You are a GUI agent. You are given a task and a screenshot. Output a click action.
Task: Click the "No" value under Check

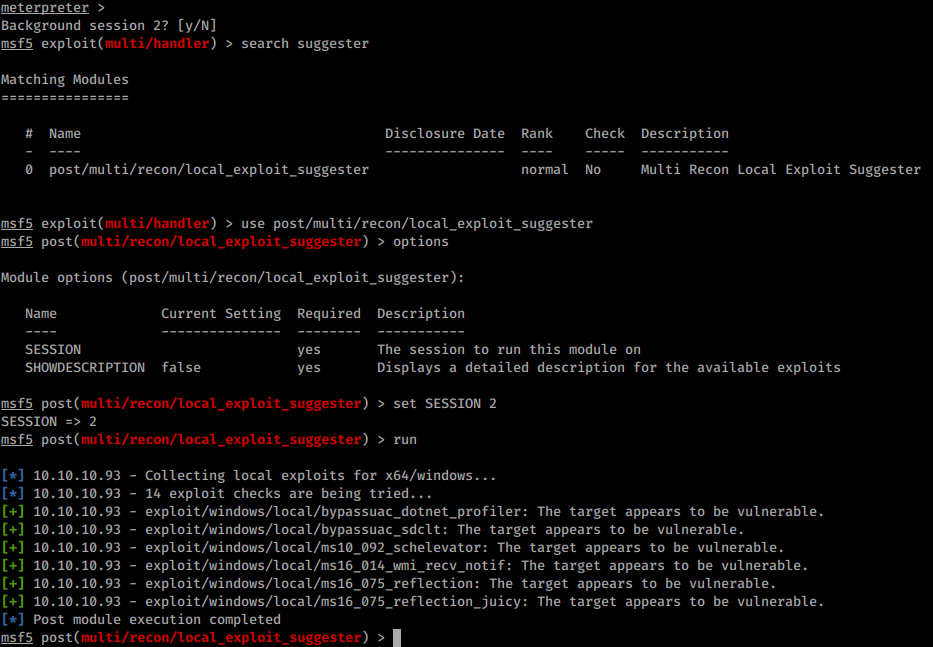pyautogui.click(x=593, y=170)
